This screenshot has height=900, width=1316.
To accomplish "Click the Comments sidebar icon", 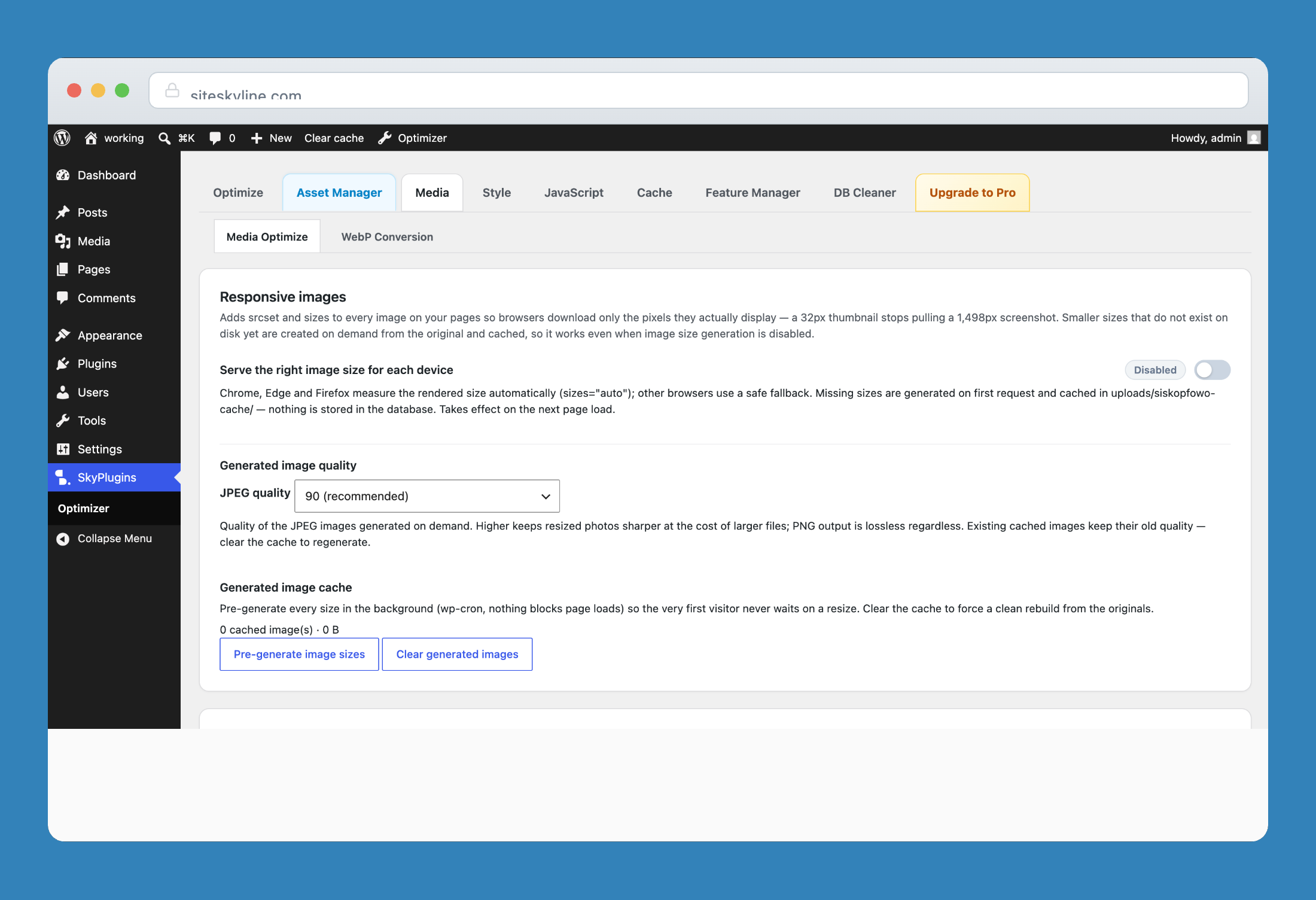I will pos(63,298).
